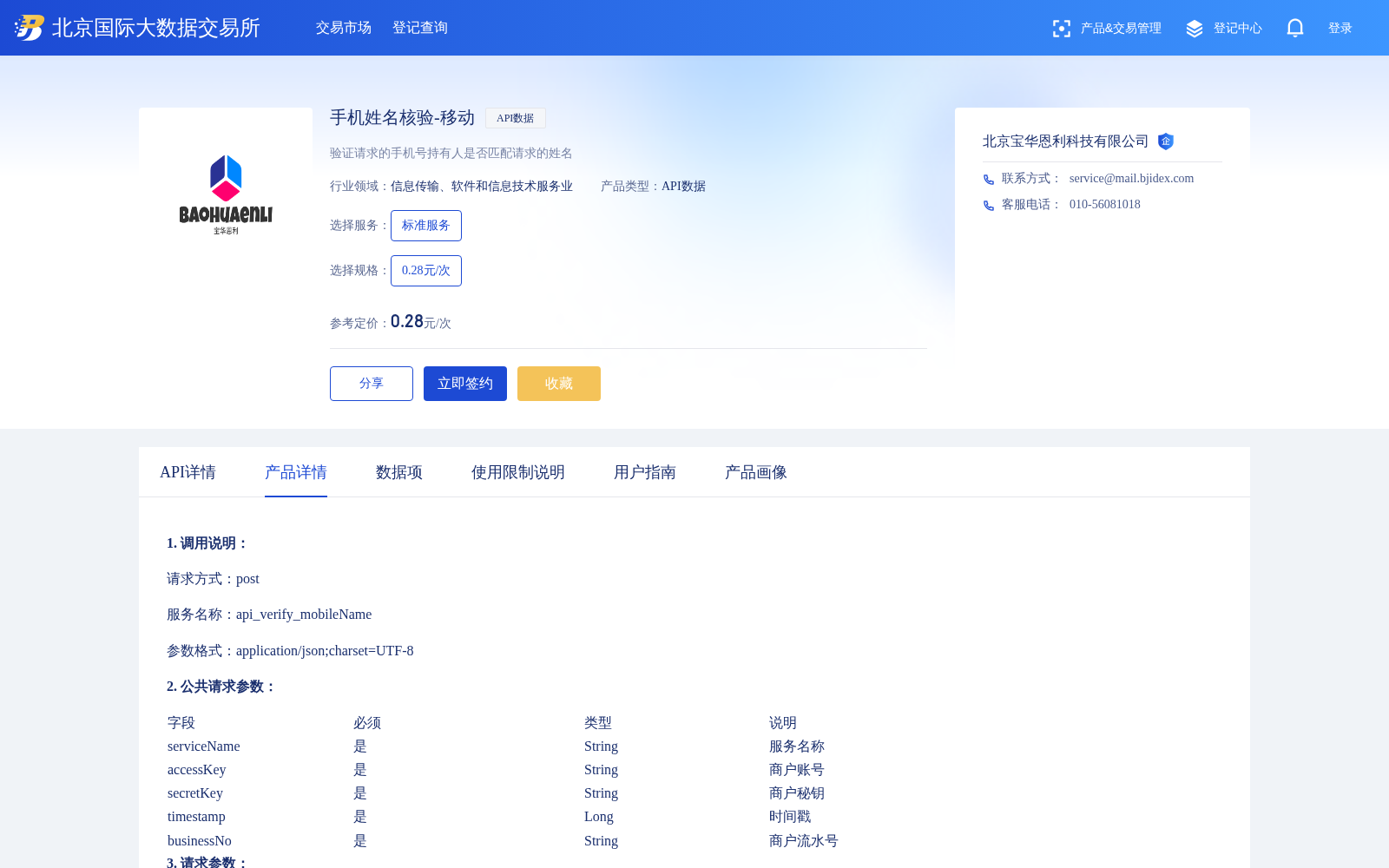Viewport: 1389px width, 868px height.
Task: Open 产品&交易管理 menu label
Action: click(1121, 29)
